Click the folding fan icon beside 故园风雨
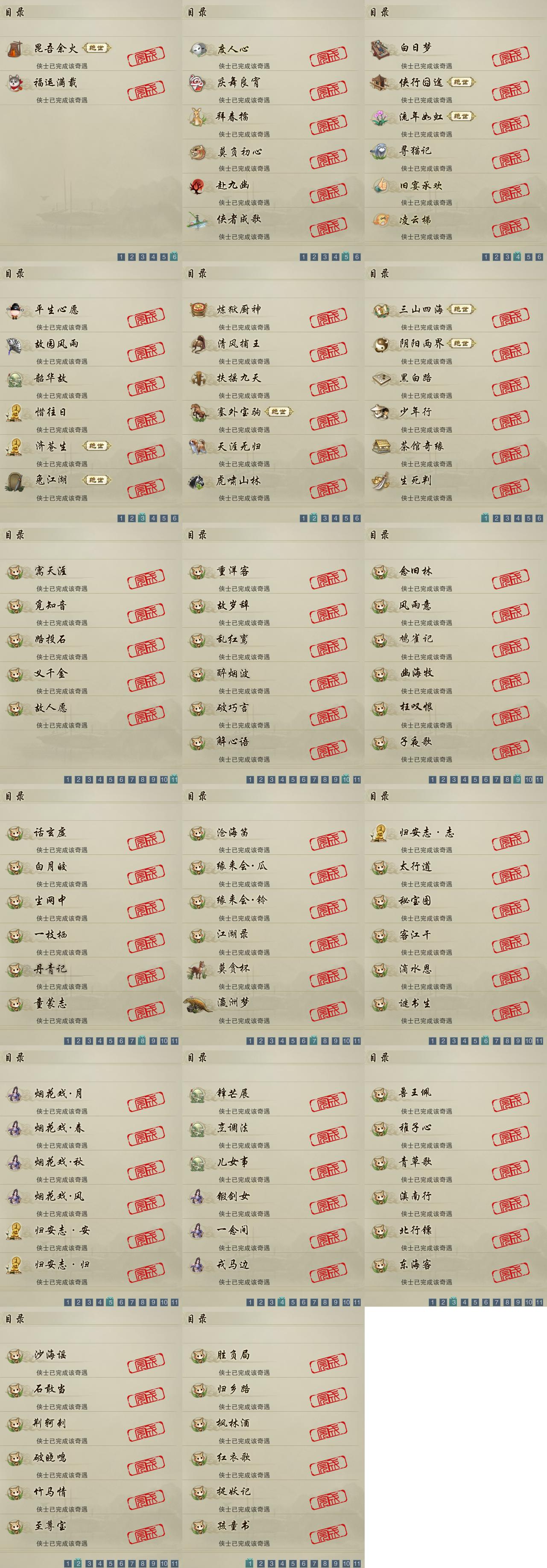This screenshot has height=1568, width=547. point(15,345)
